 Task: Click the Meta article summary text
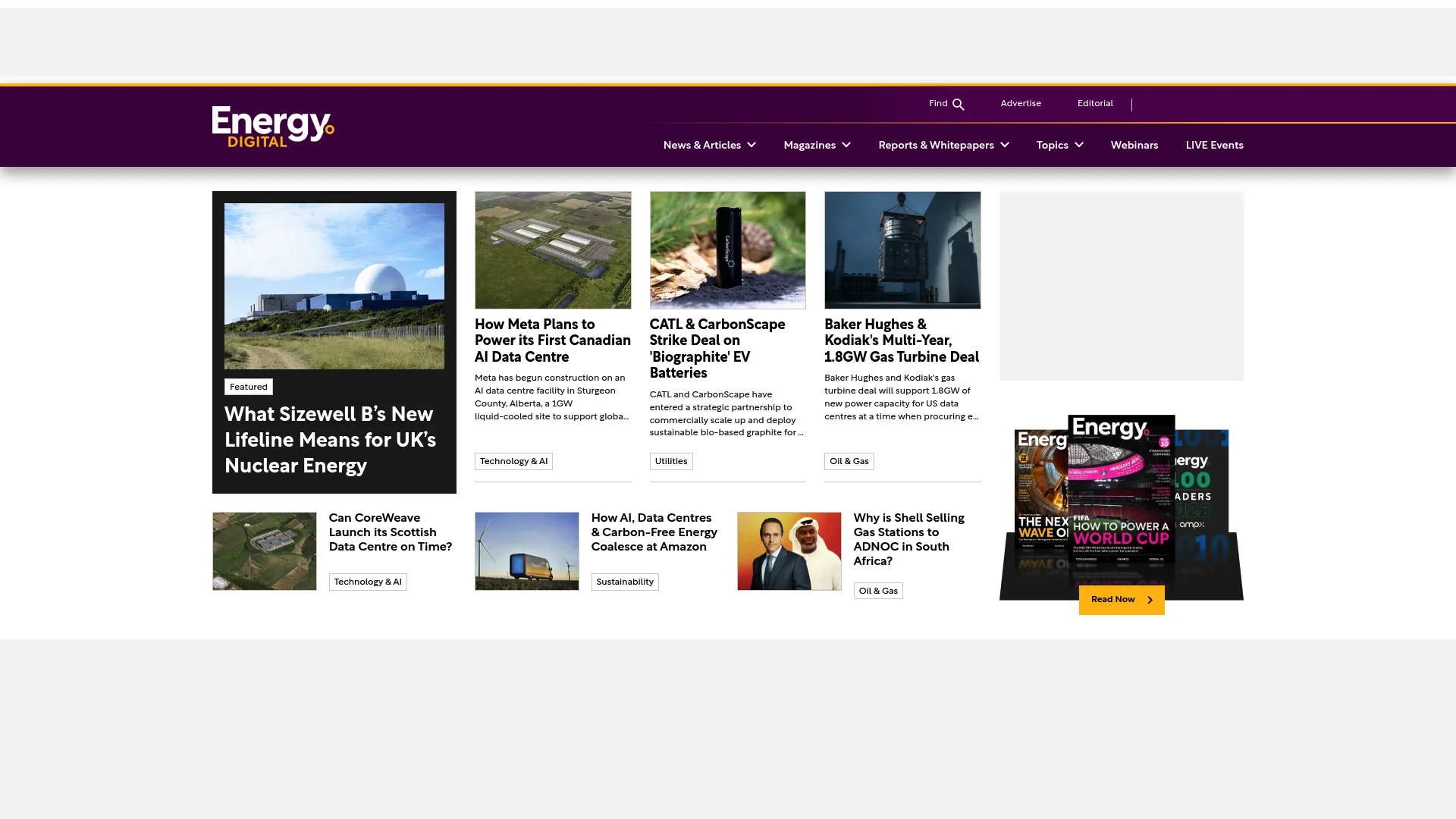(552, 397)
